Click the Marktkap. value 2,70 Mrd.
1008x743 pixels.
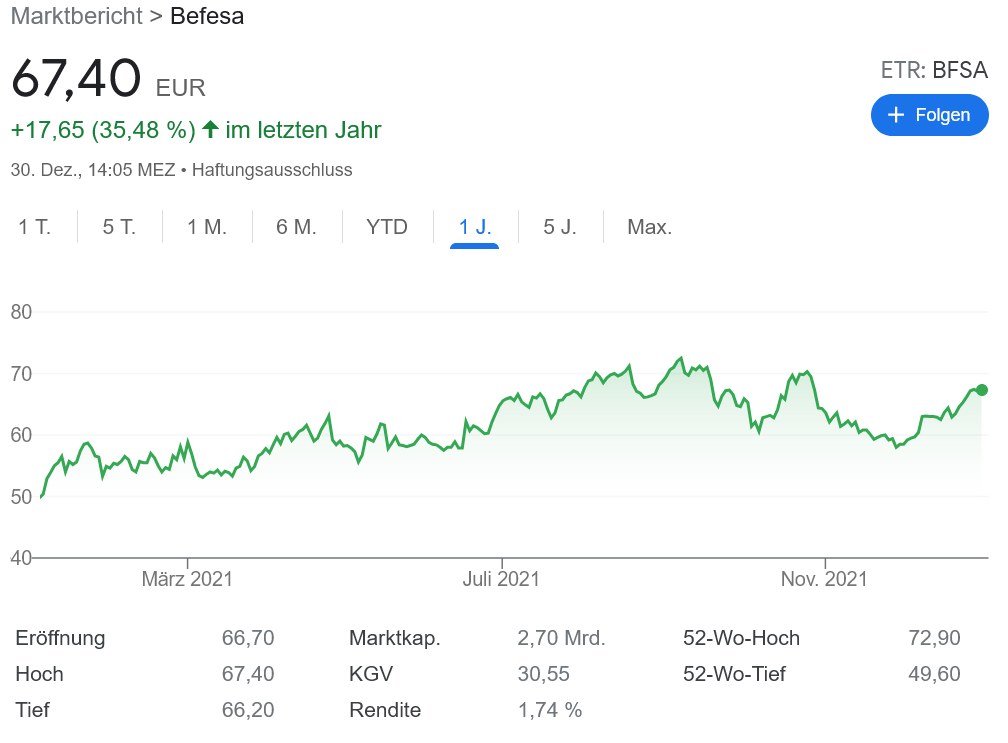click(x=563, y=637)
